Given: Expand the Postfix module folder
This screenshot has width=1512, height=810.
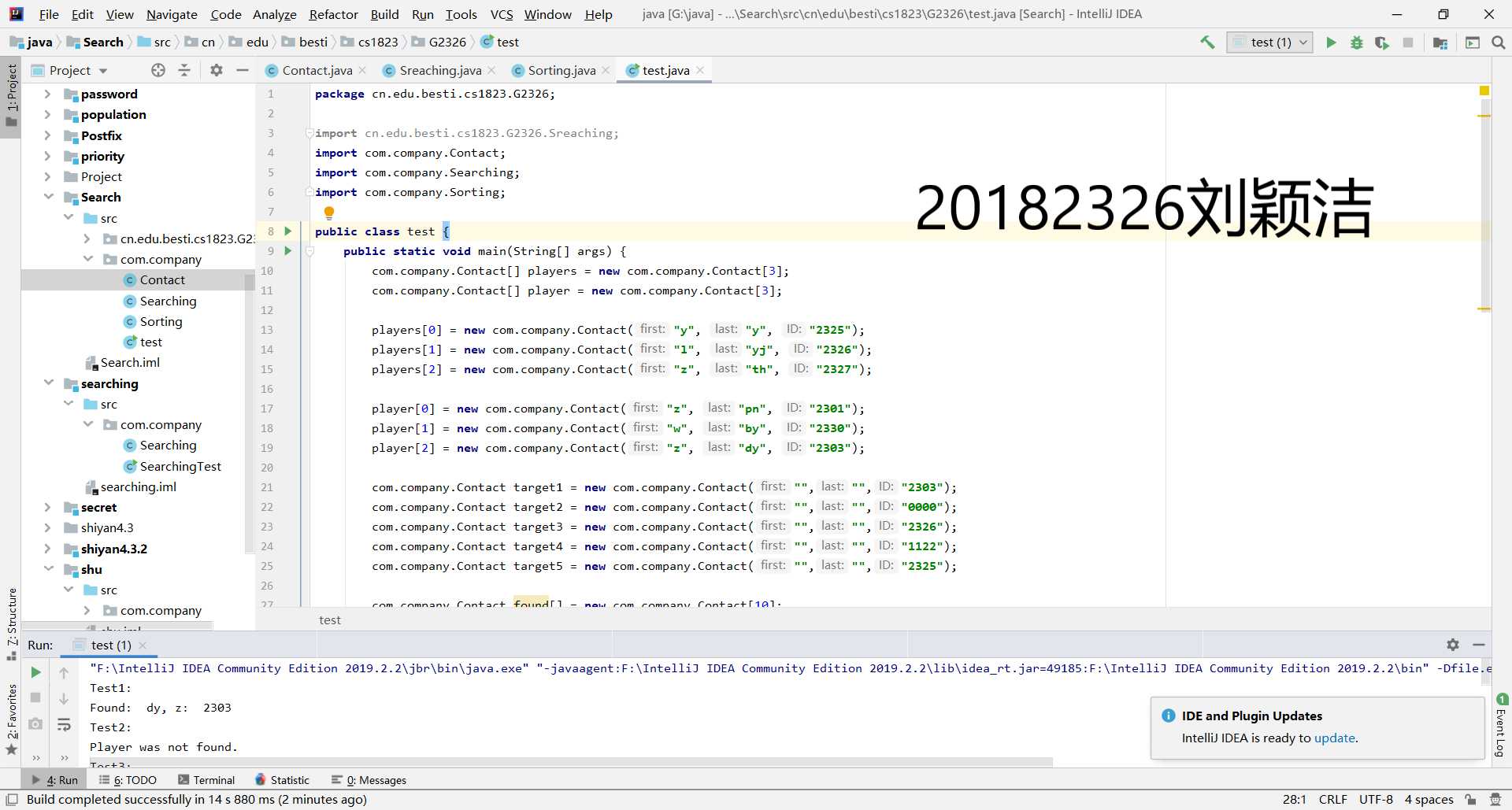Looking at the screenshot, I should coord(47,135).
